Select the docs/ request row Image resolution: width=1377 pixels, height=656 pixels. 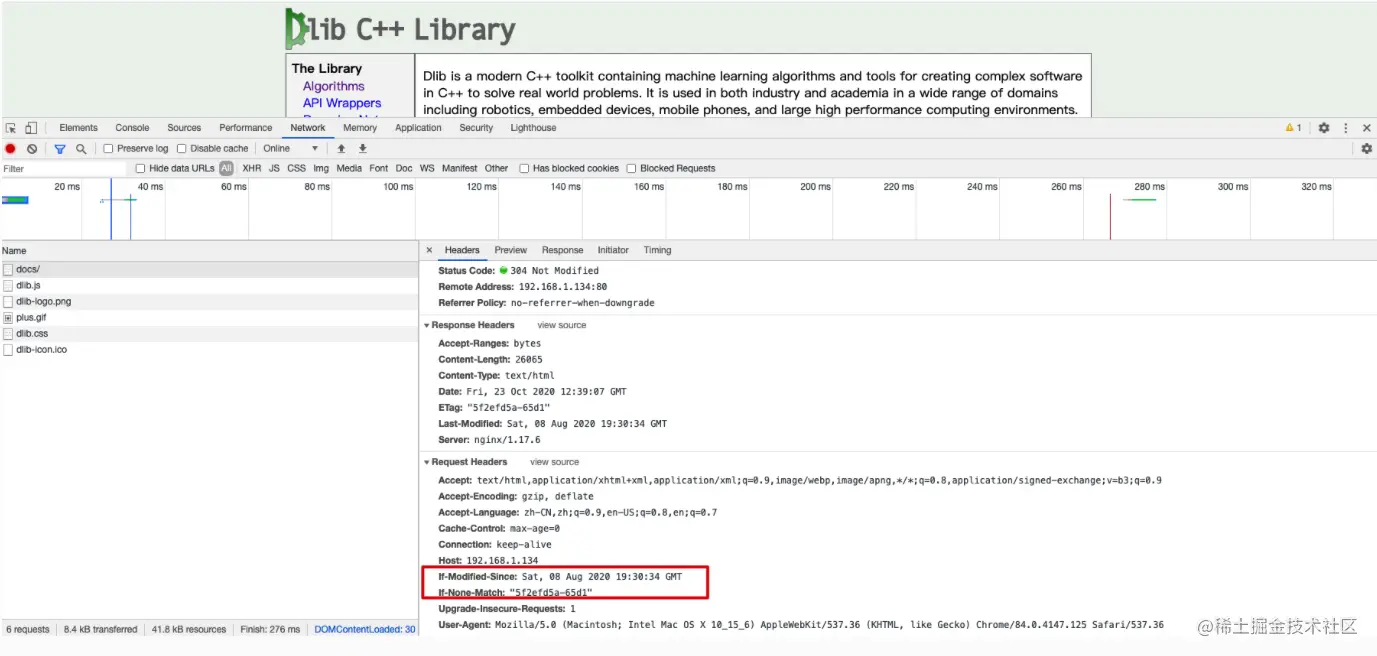pos(209,269)
